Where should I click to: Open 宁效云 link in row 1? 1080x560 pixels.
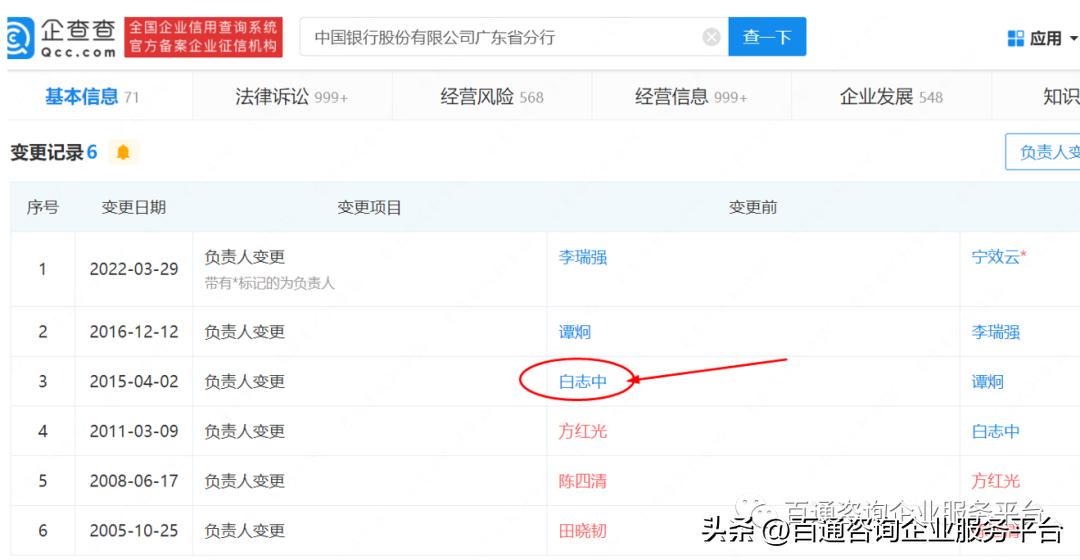coord(995,257)
